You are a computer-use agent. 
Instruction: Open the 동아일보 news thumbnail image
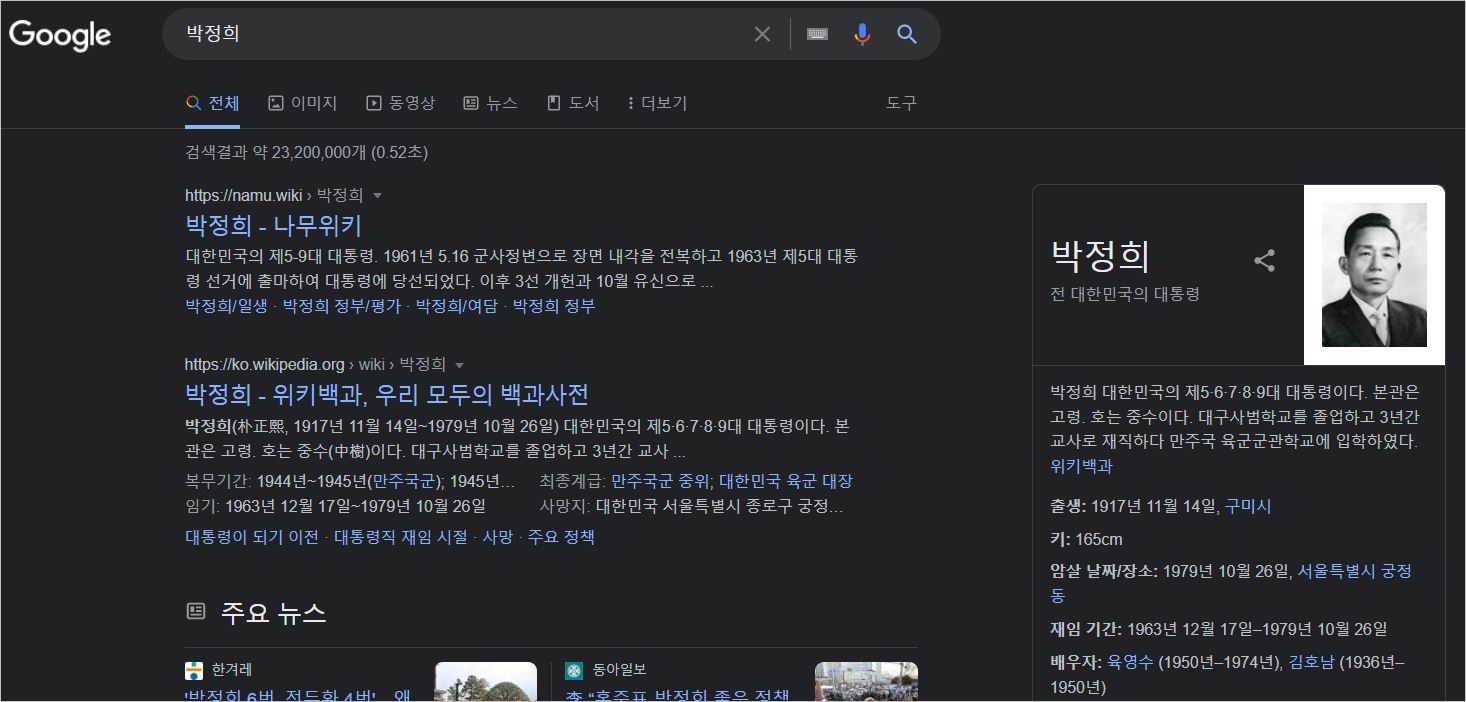866,682
